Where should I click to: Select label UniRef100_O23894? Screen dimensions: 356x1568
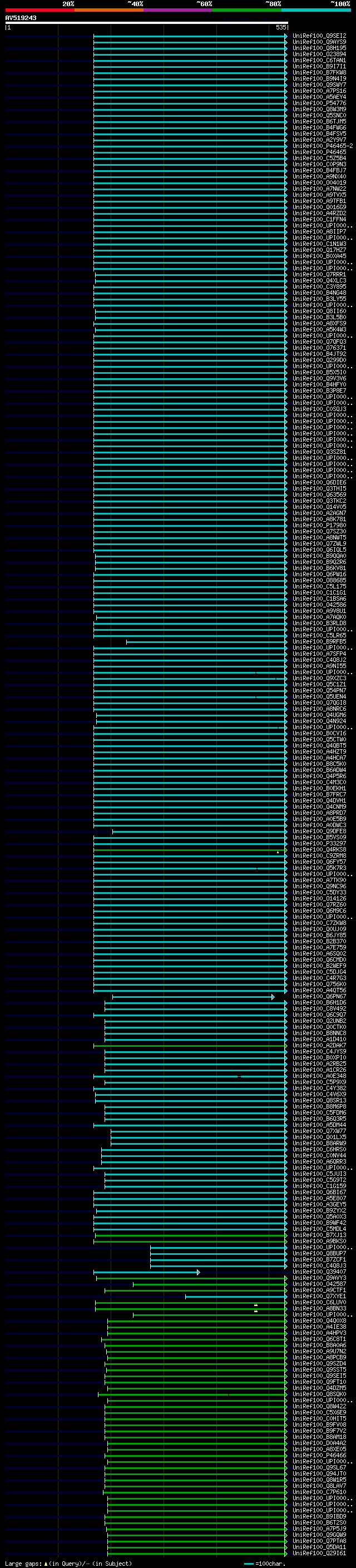pos(319,54)
